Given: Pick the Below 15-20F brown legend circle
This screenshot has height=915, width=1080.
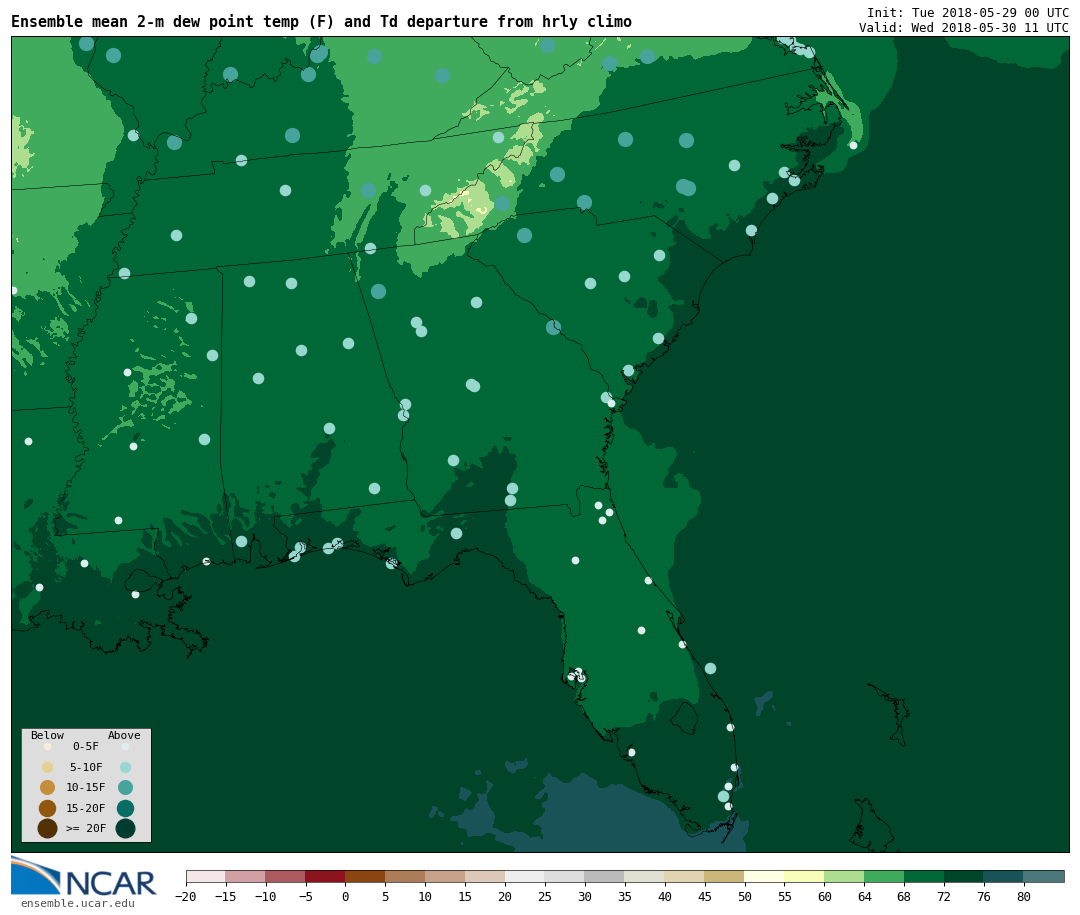Looking at the screenshot, I should click(48, 808).
